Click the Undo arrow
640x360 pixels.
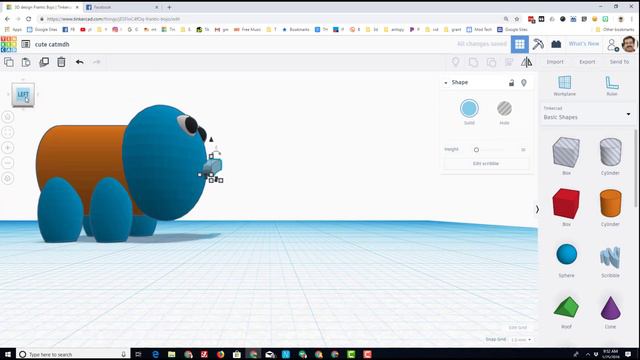[80, 62]
